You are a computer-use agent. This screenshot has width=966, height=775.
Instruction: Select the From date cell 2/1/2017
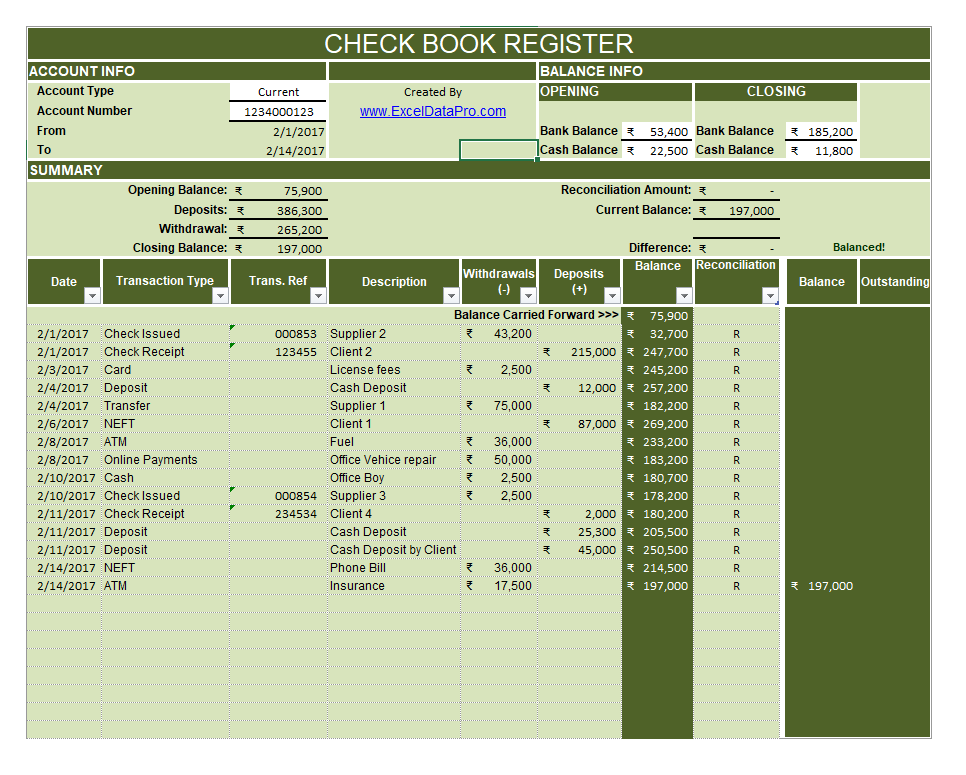click(x=278, y=131)
